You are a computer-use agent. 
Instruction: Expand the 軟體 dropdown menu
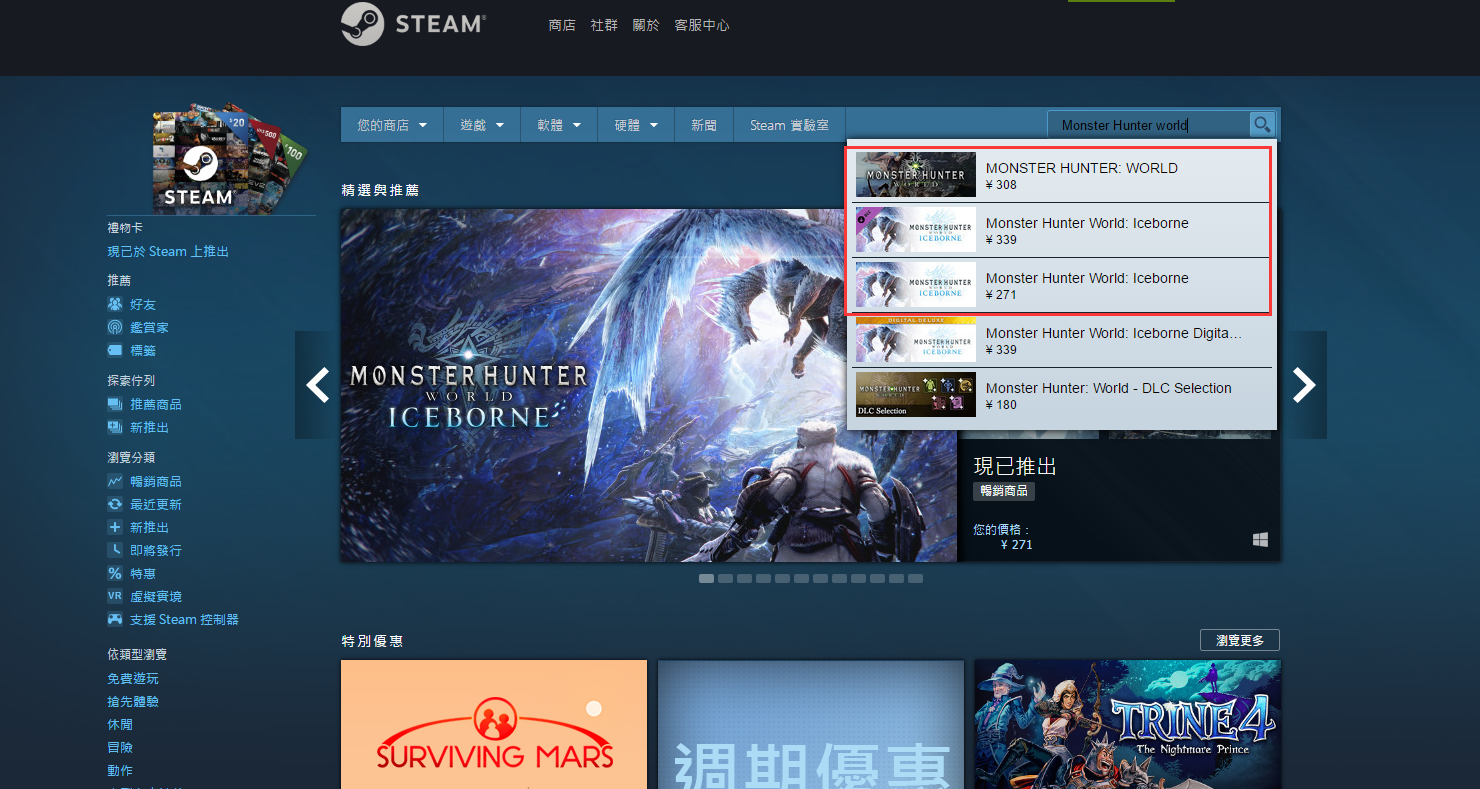pyautogui.click(x=559, y=125)
